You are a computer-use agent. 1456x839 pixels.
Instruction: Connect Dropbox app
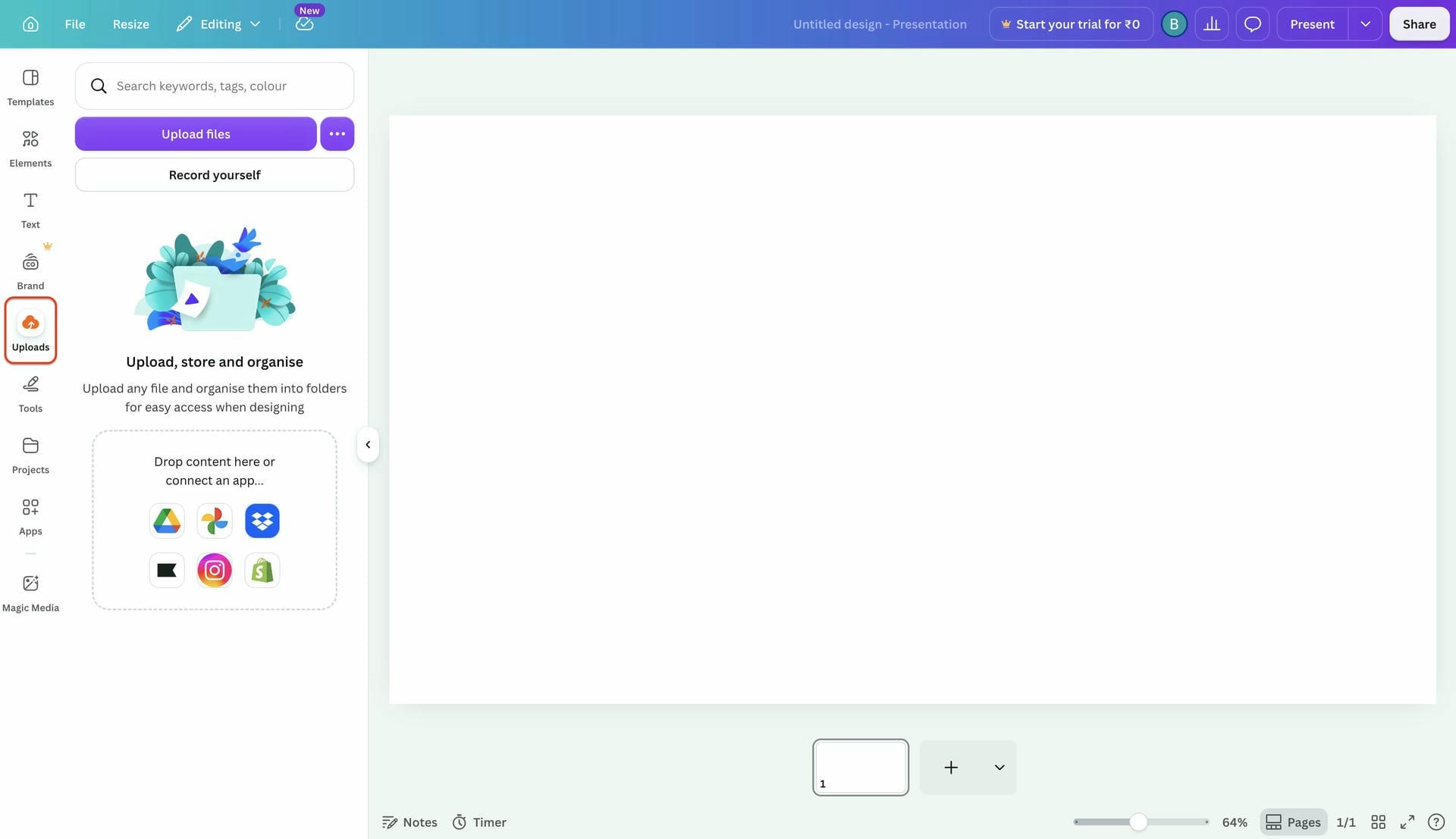tap(262, 521)
